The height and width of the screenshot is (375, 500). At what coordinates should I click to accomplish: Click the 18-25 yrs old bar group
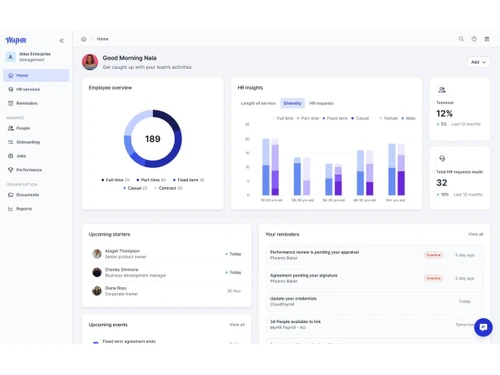coord(271,167)
